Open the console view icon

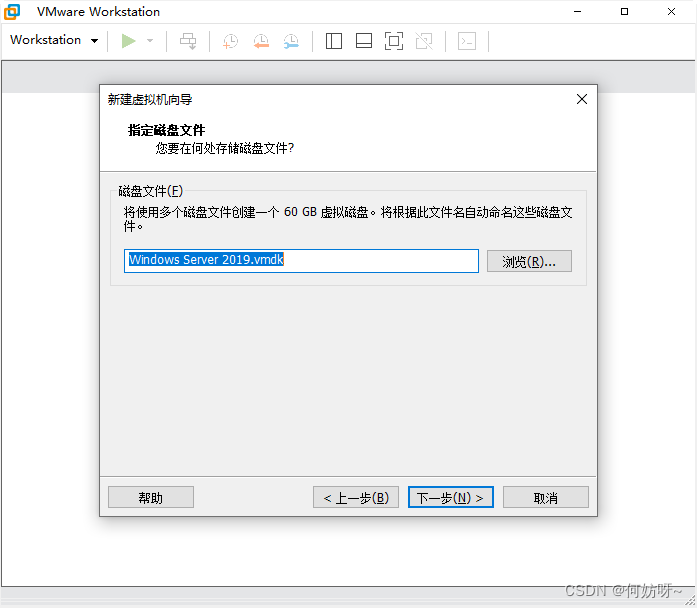[467, 41]
